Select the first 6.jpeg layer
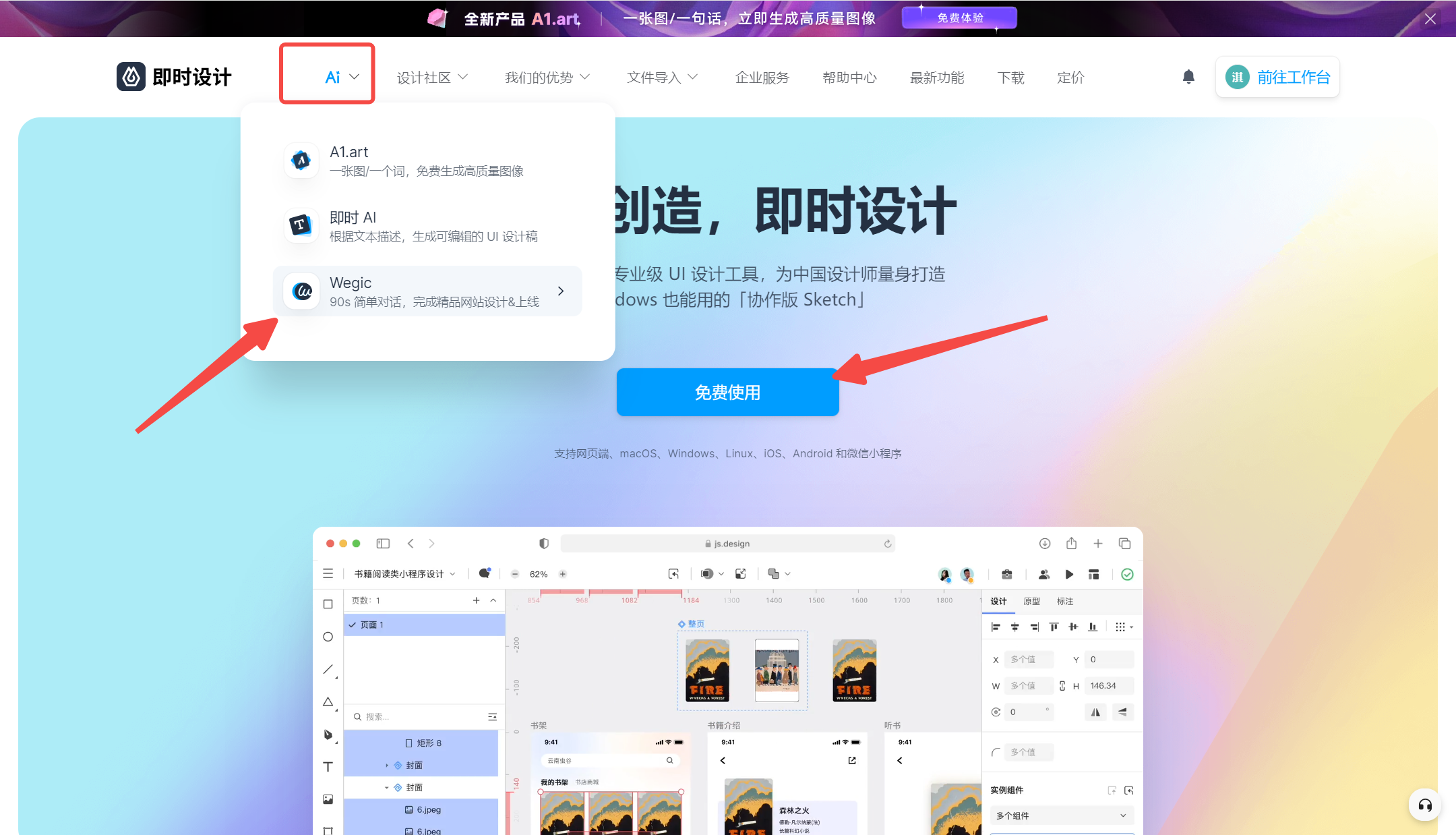The image size is (1456, 835). click(423, 810)
